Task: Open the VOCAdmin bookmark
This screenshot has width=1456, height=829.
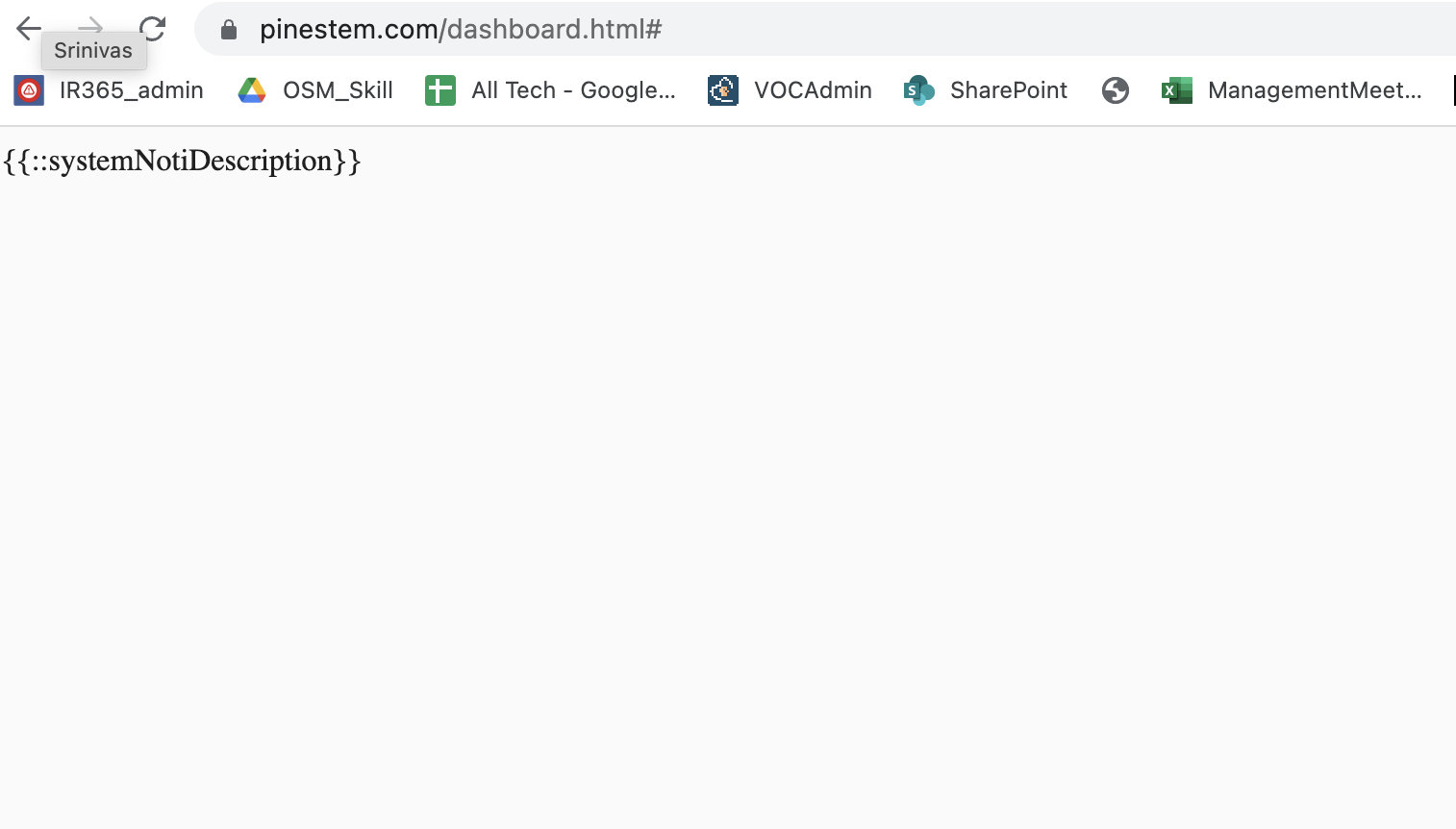Action: tap(813, 90)
